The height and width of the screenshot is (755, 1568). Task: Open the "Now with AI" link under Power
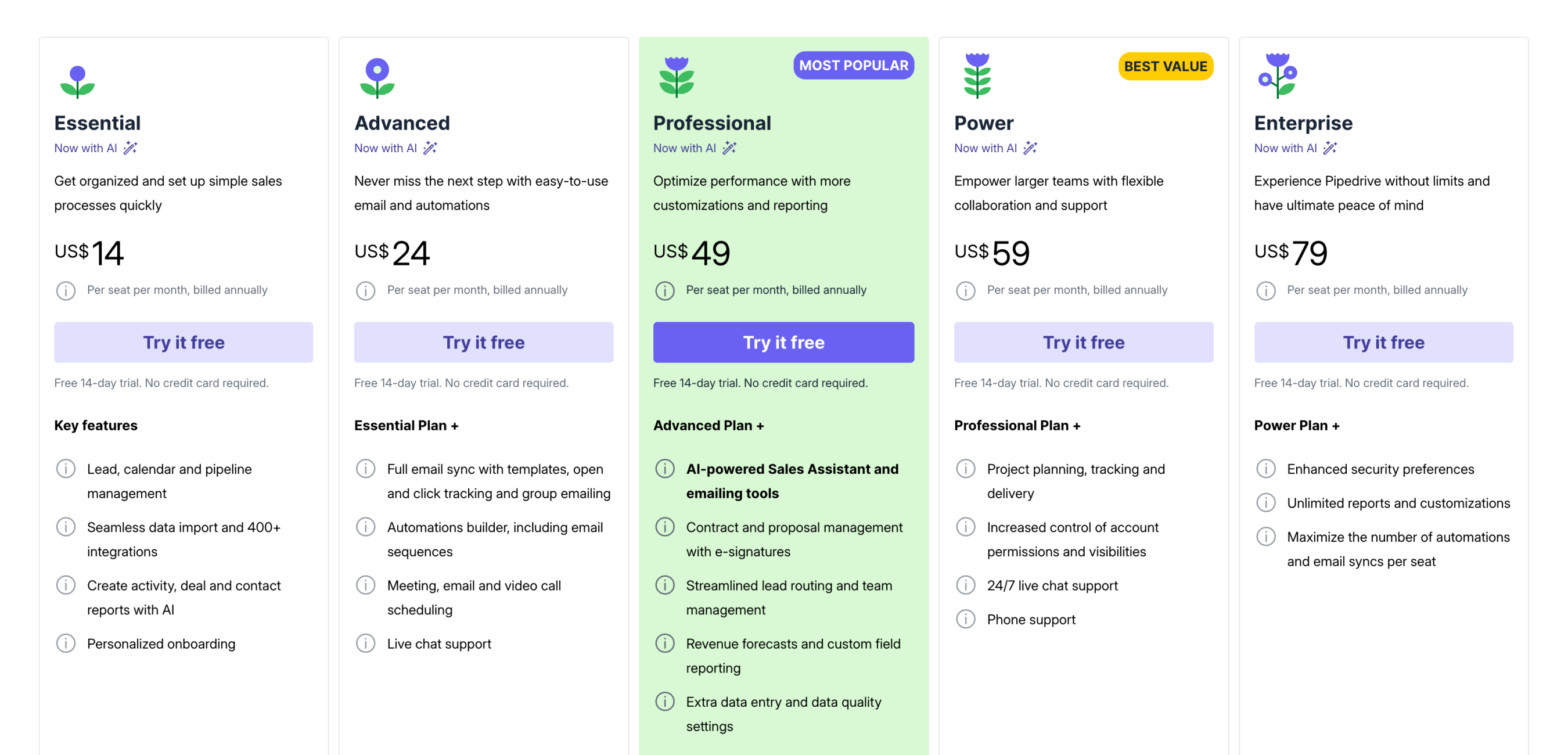click(985, 148)
